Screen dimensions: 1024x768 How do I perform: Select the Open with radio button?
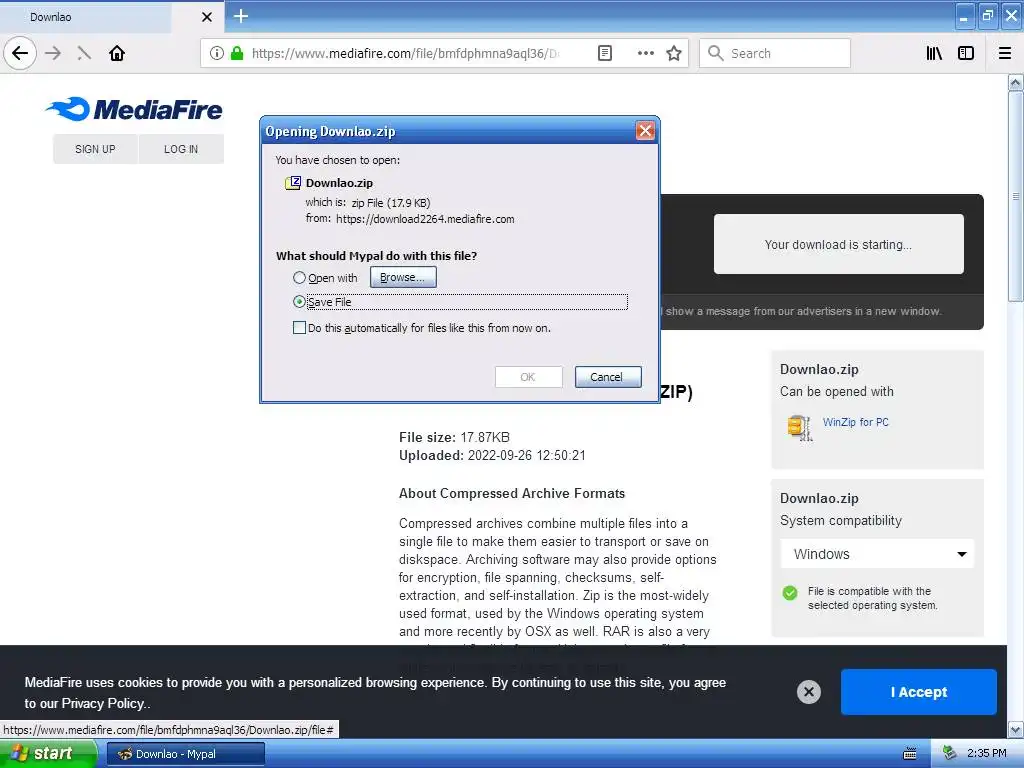(x=299, y=278)
